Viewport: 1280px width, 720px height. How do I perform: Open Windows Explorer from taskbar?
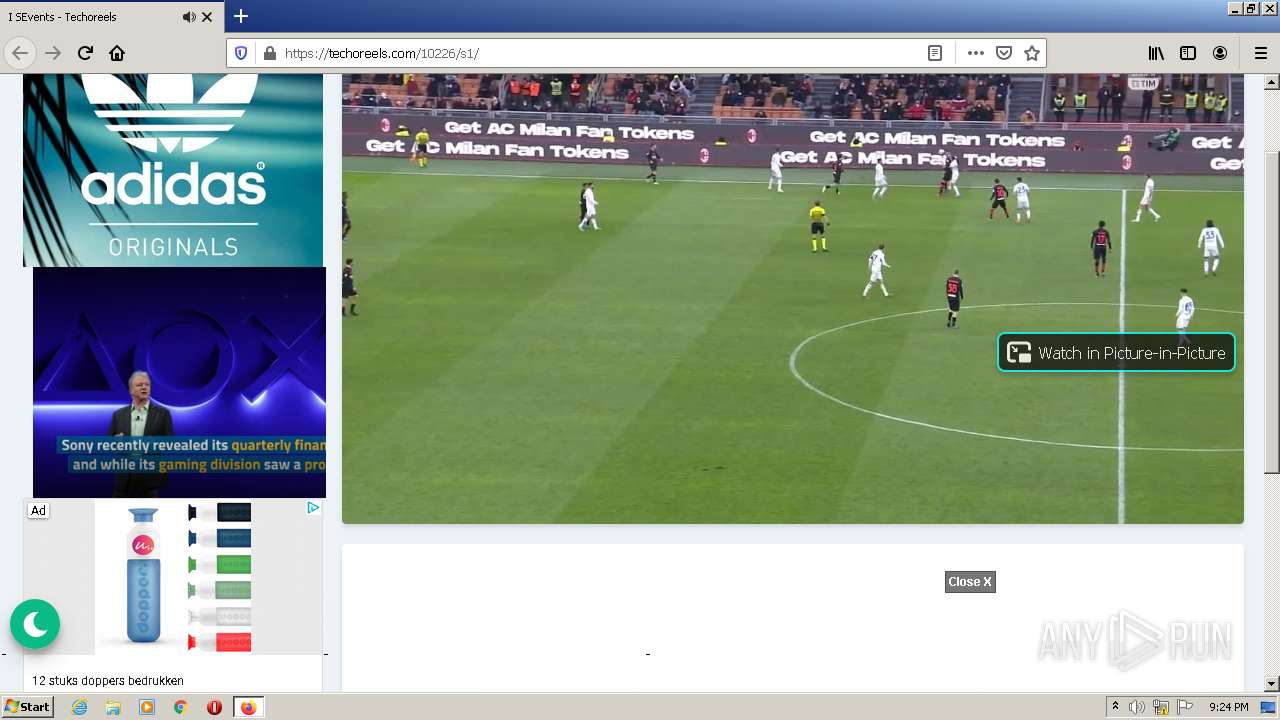point(113,707)
